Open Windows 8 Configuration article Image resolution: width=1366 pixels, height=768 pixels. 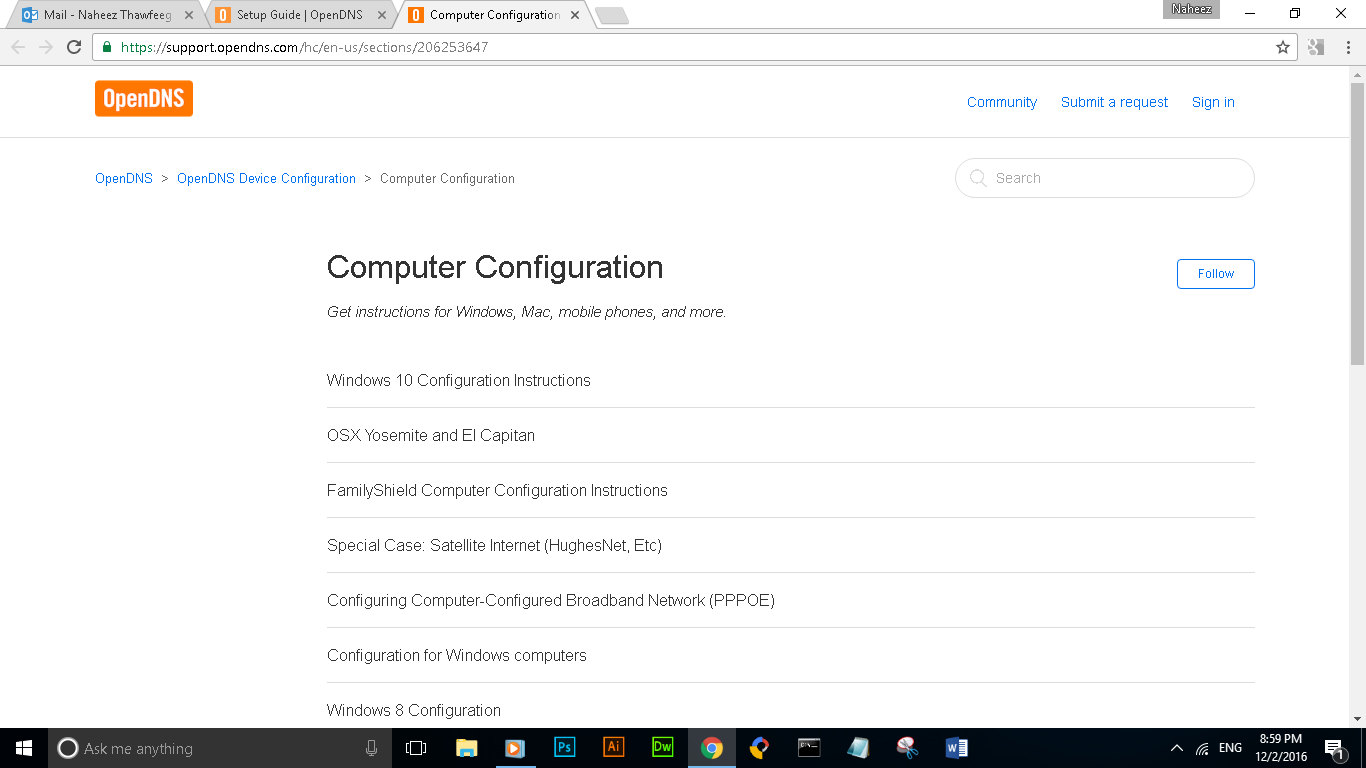(x=414, y=710)
